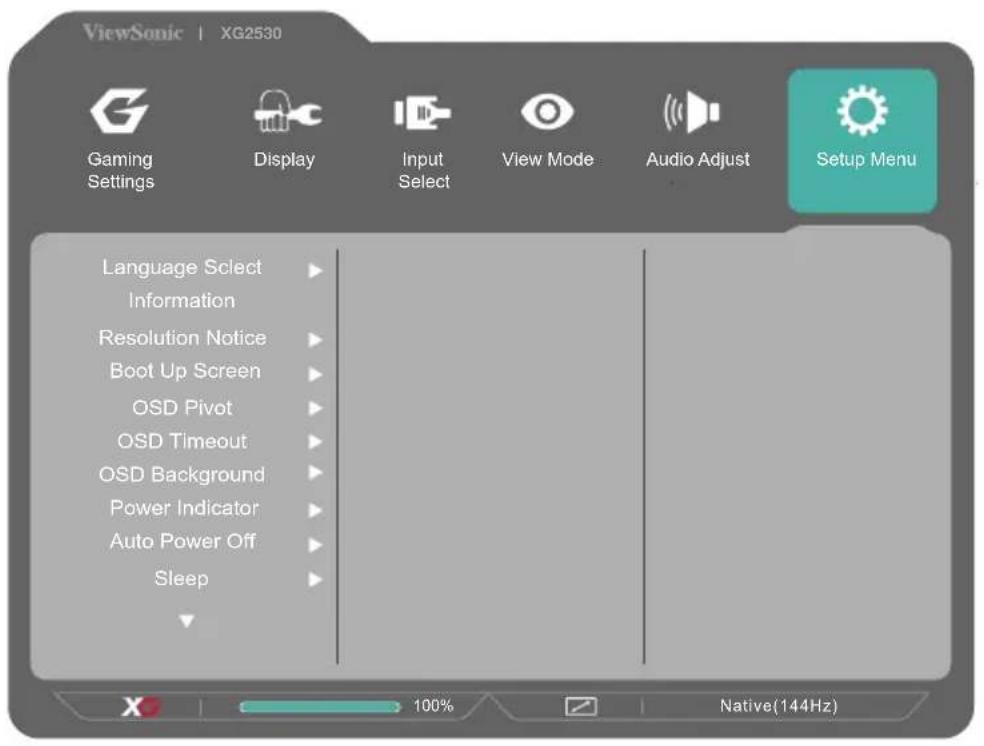Select OSD Background entry

click(x=182, y=475)
